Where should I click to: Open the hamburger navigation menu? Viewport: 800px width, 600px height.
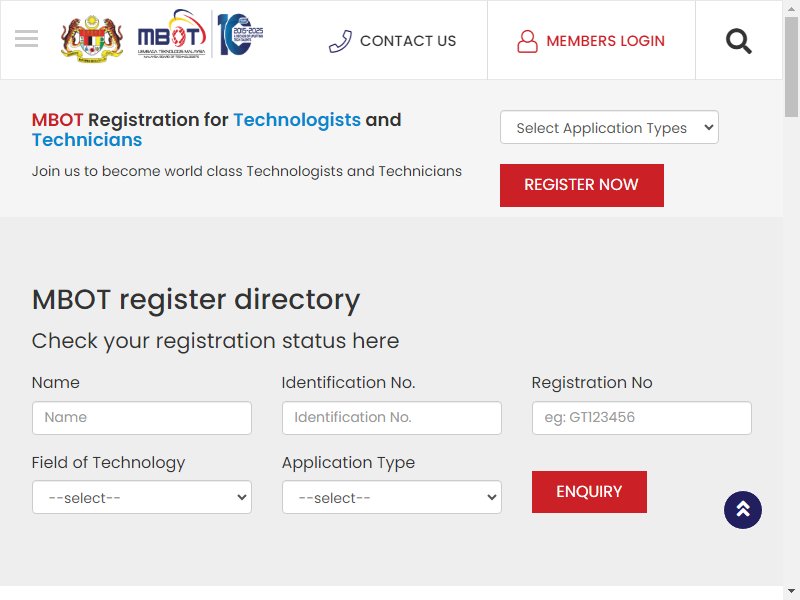(x=27, y=39)
